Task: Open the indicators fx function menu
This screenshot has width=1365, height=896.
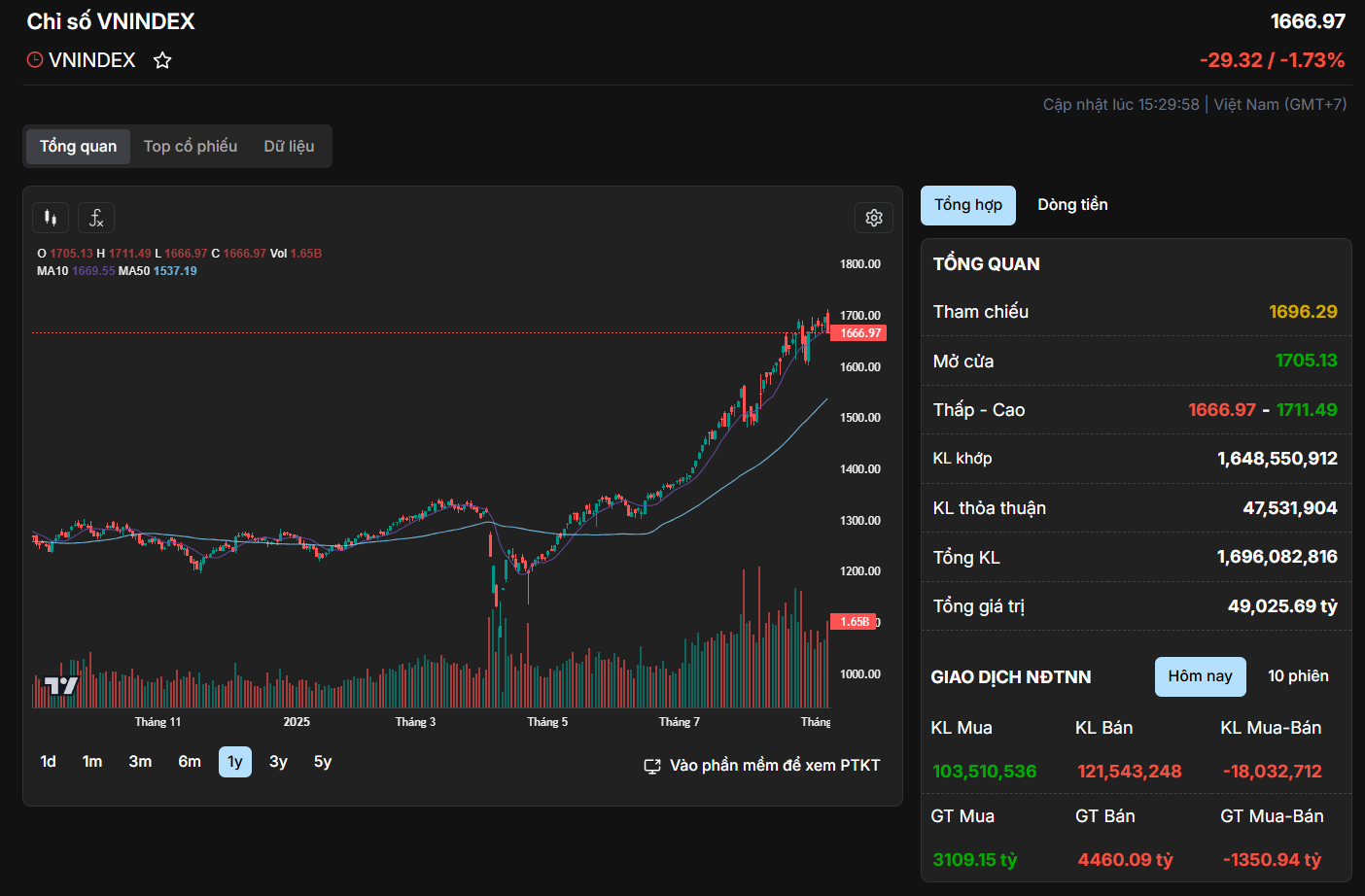Action: click(96, 218)
